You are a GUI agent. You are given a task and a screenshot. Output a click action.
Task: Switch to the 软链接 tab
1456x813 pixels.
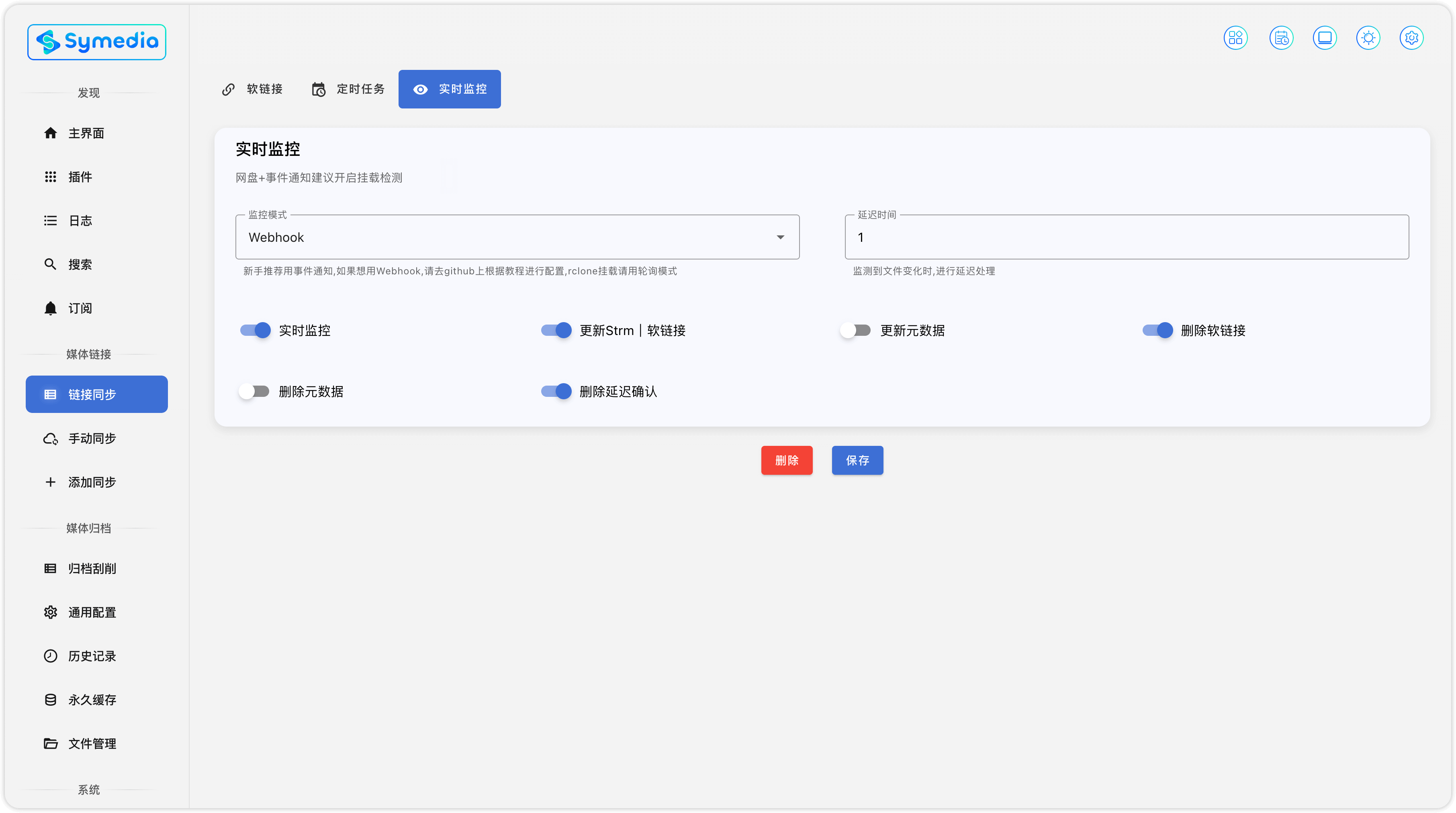[x=252, y=89]
